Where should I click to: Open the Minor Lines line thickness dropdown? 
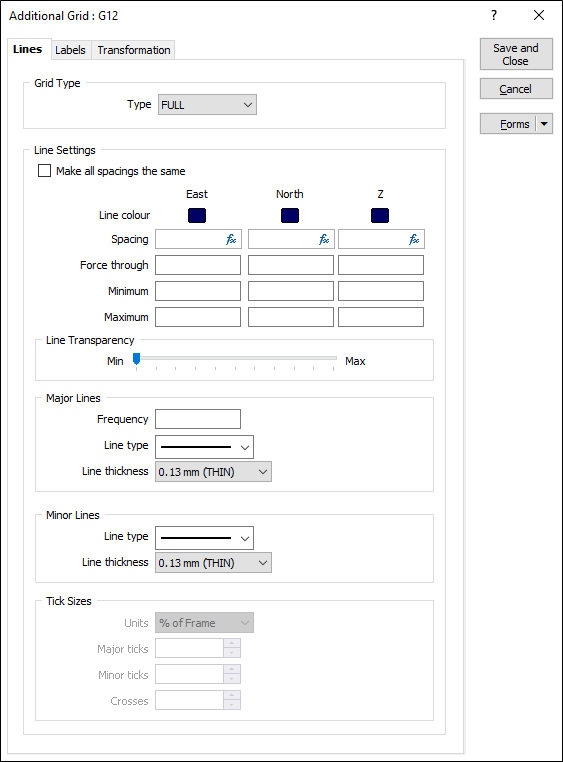point(213,563)
